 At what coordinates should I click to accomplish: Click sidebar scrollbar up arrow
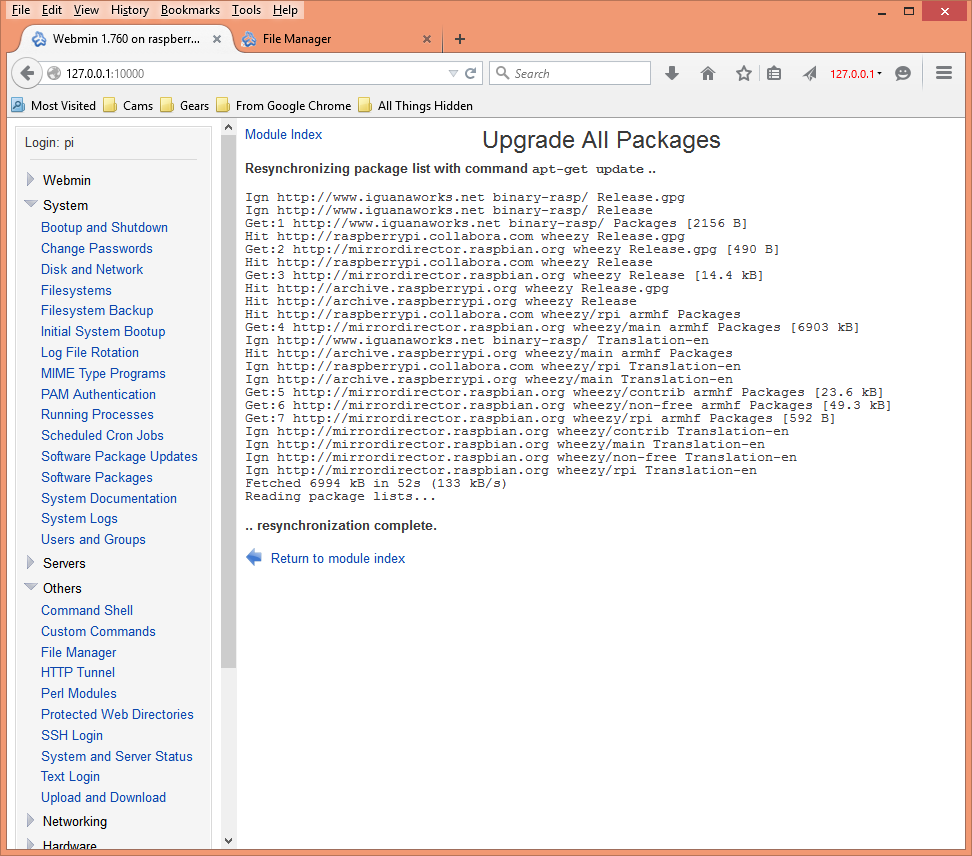click(228, 127)
